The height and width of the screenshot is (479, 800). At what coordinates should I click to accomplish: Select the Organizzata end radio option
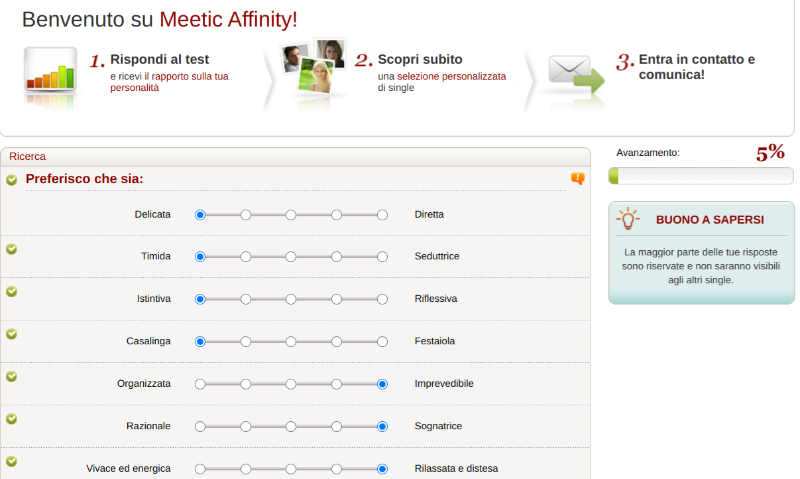(200, 384)
